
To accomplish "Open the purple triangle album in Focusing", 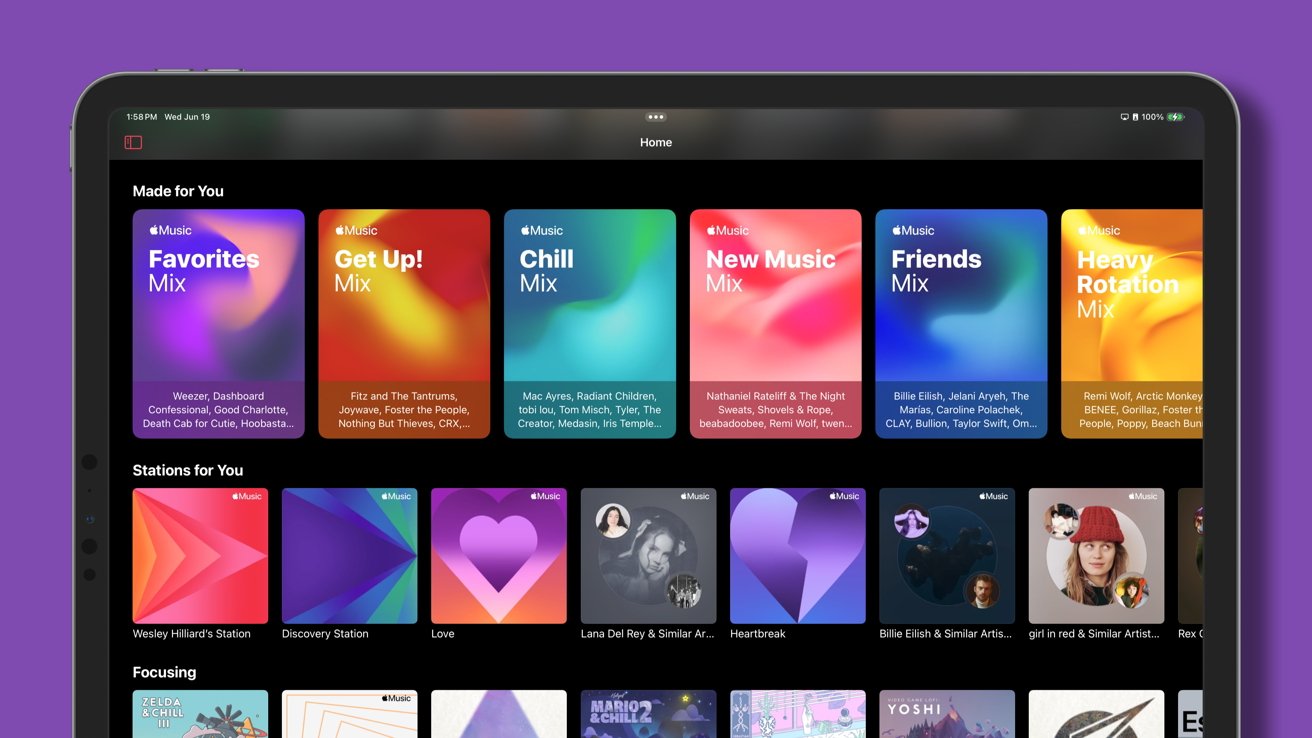I will pos(499,714).
